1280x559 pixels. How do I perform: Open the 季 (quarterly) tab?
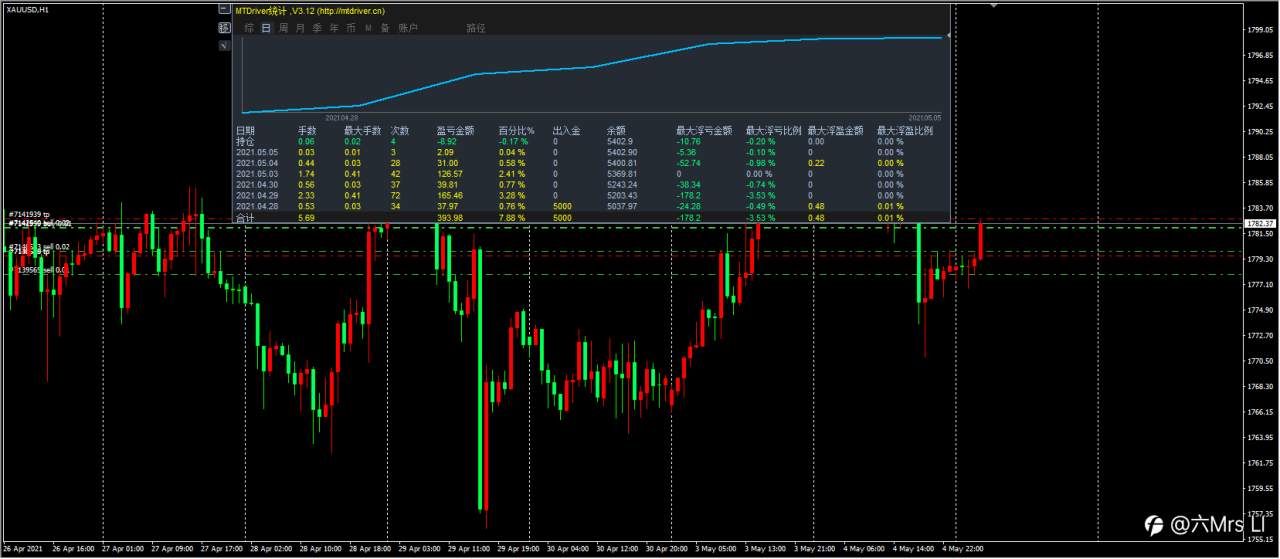click(318, 28)
